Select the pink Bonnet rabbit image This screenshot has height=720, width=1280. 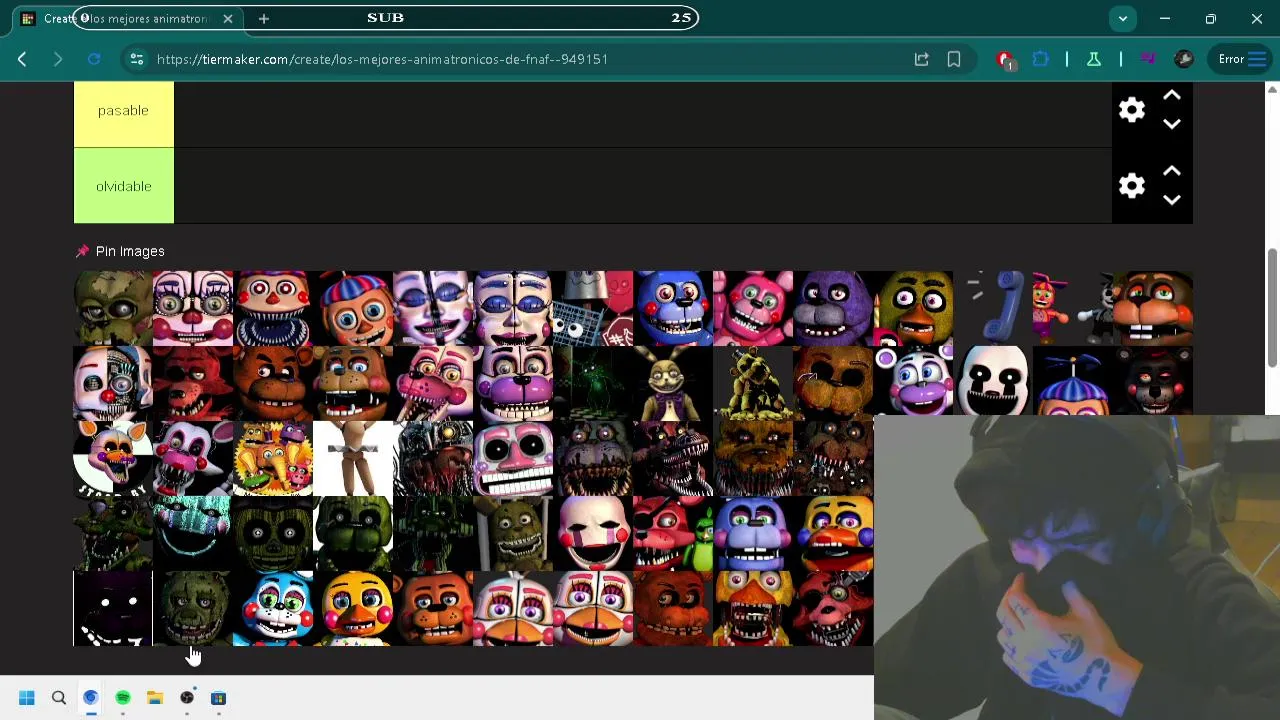coord(753,308)
